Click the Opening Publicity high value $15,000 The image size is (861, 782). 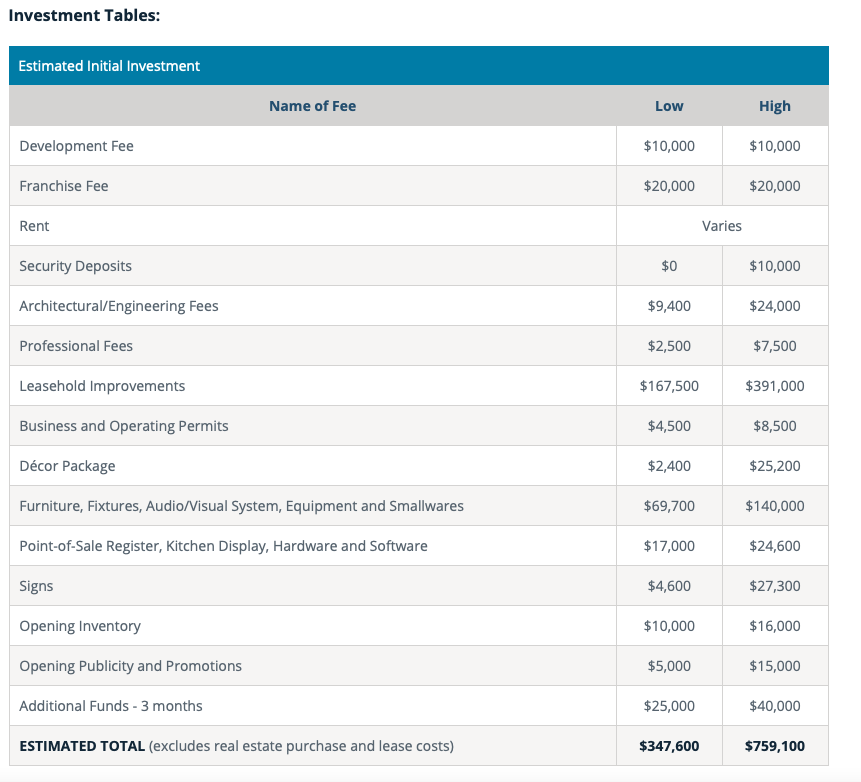775,666
